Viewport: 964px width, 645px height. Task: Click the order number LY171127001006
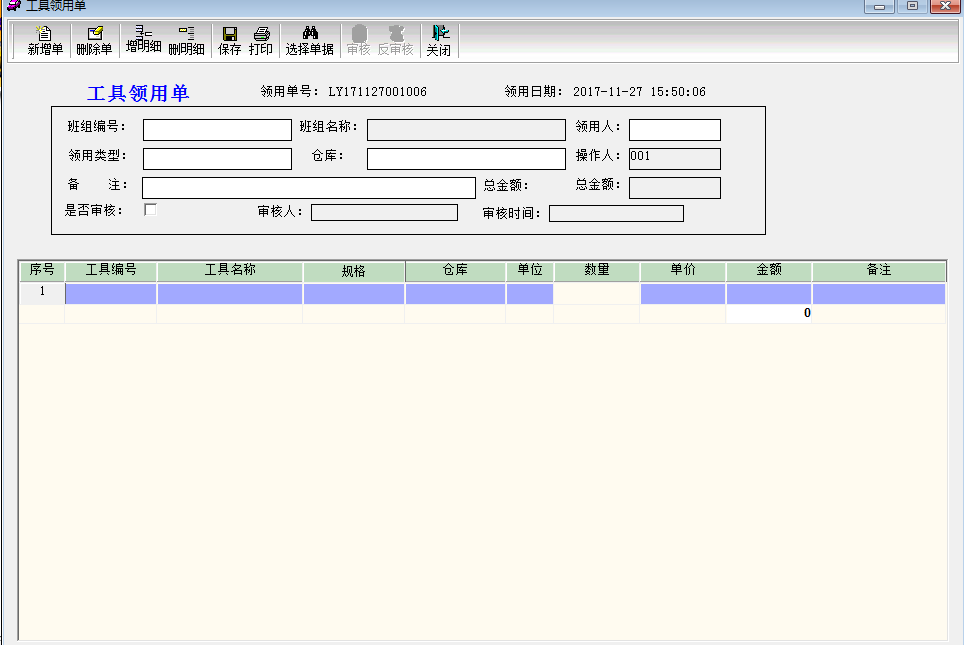pos(377,92)
